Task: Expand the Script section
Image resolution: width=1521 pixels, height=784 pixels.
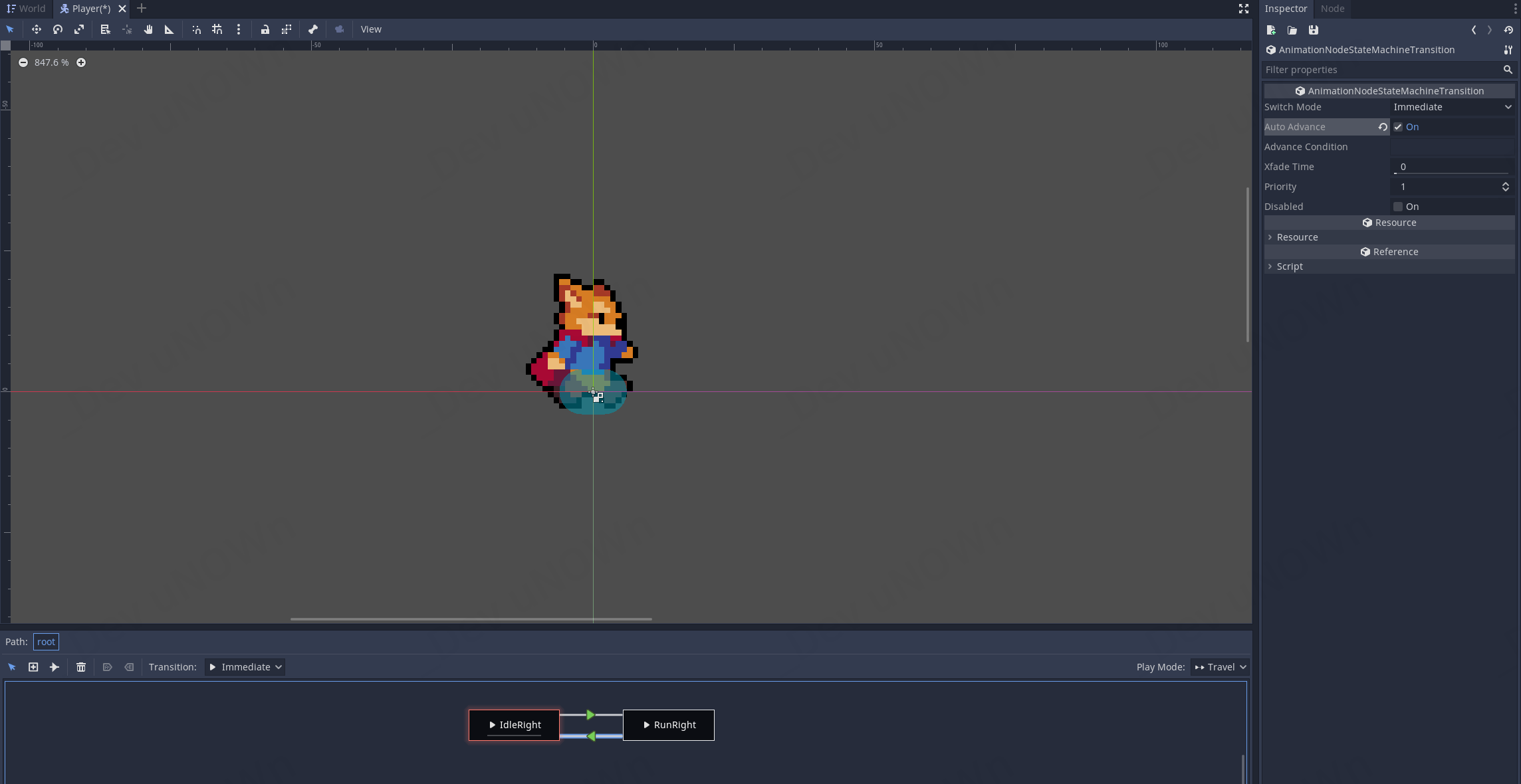Action: click(1290, 266)
